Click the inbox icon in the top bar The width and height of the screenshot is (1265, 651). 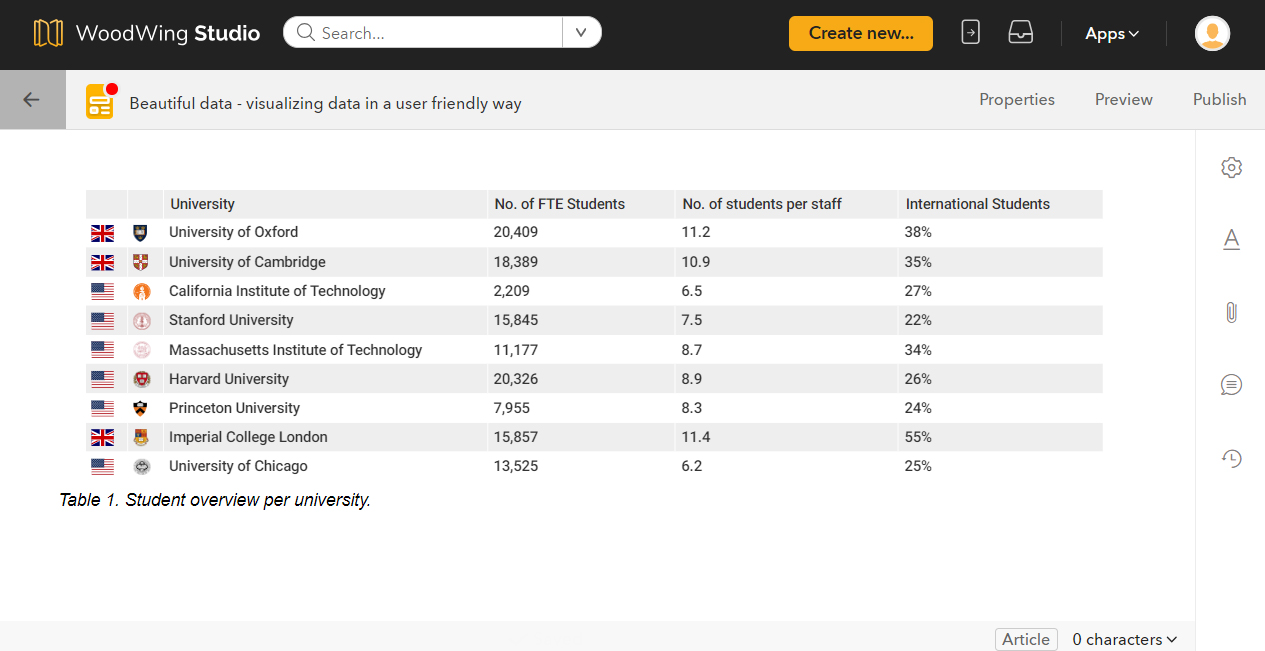tap(1020, 32)
